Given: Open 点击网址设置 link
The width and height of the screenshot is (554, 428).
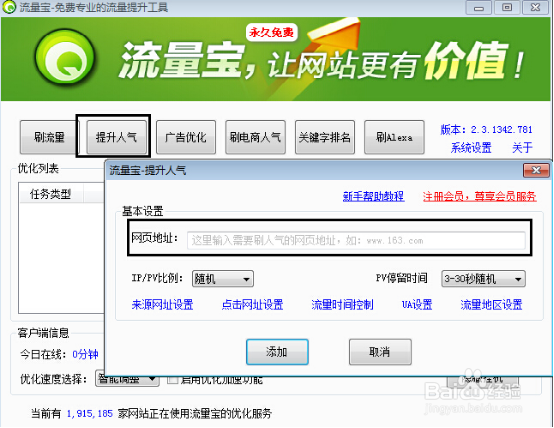Looking at the screenshot, I should click(253, 305).
